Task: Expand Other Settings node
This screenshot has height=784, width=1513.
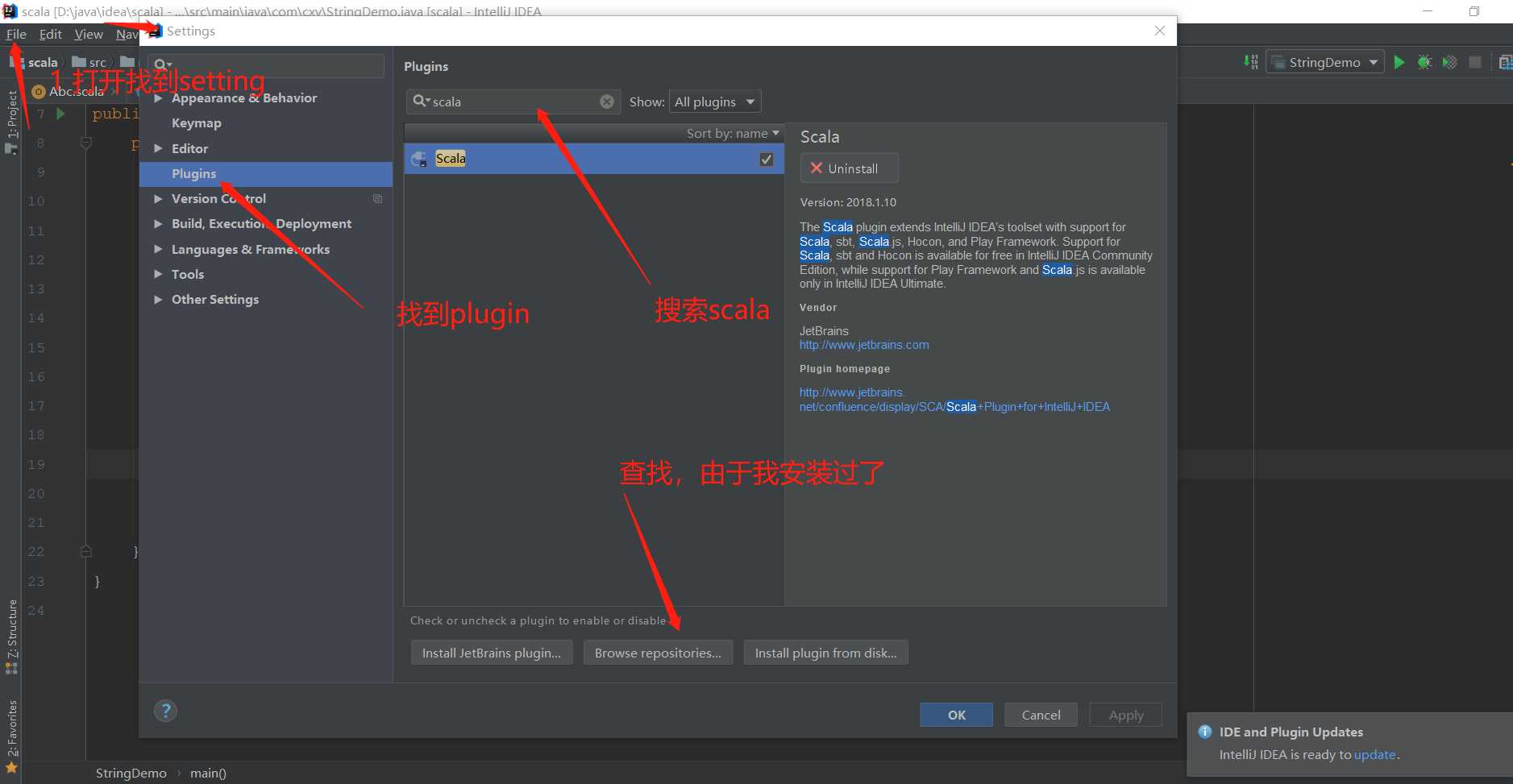Action: [x=158, y=300]
